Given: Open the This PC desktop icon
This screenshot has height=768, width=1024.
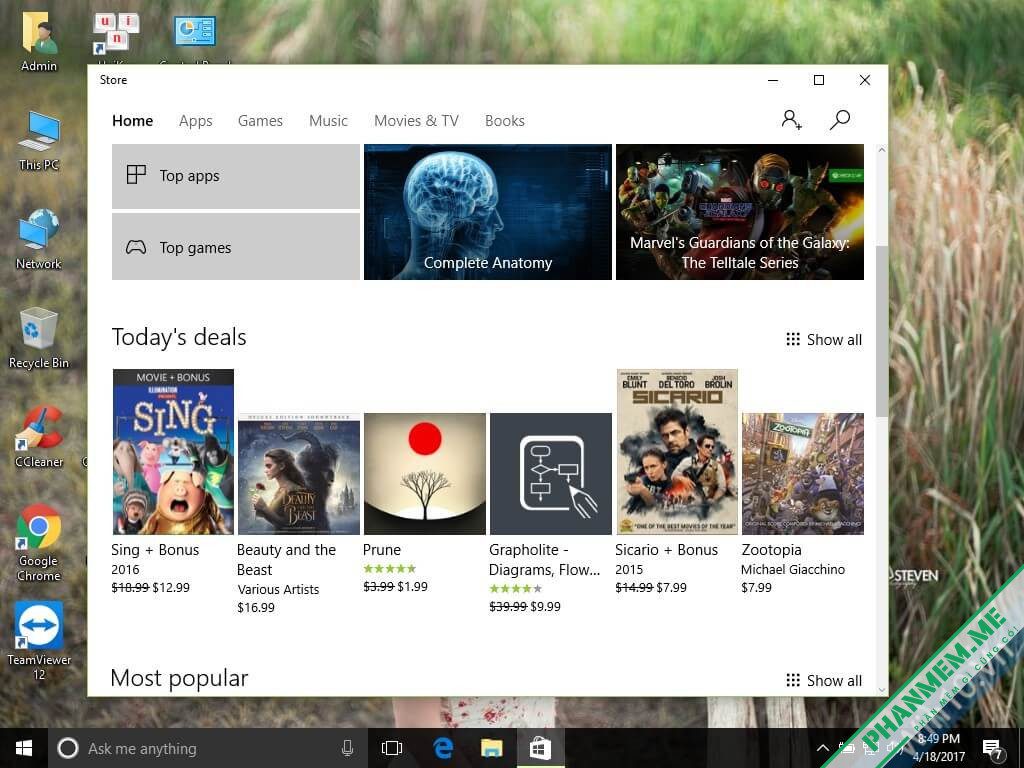Looking at the screenshot, I should (x=39, y=141).
